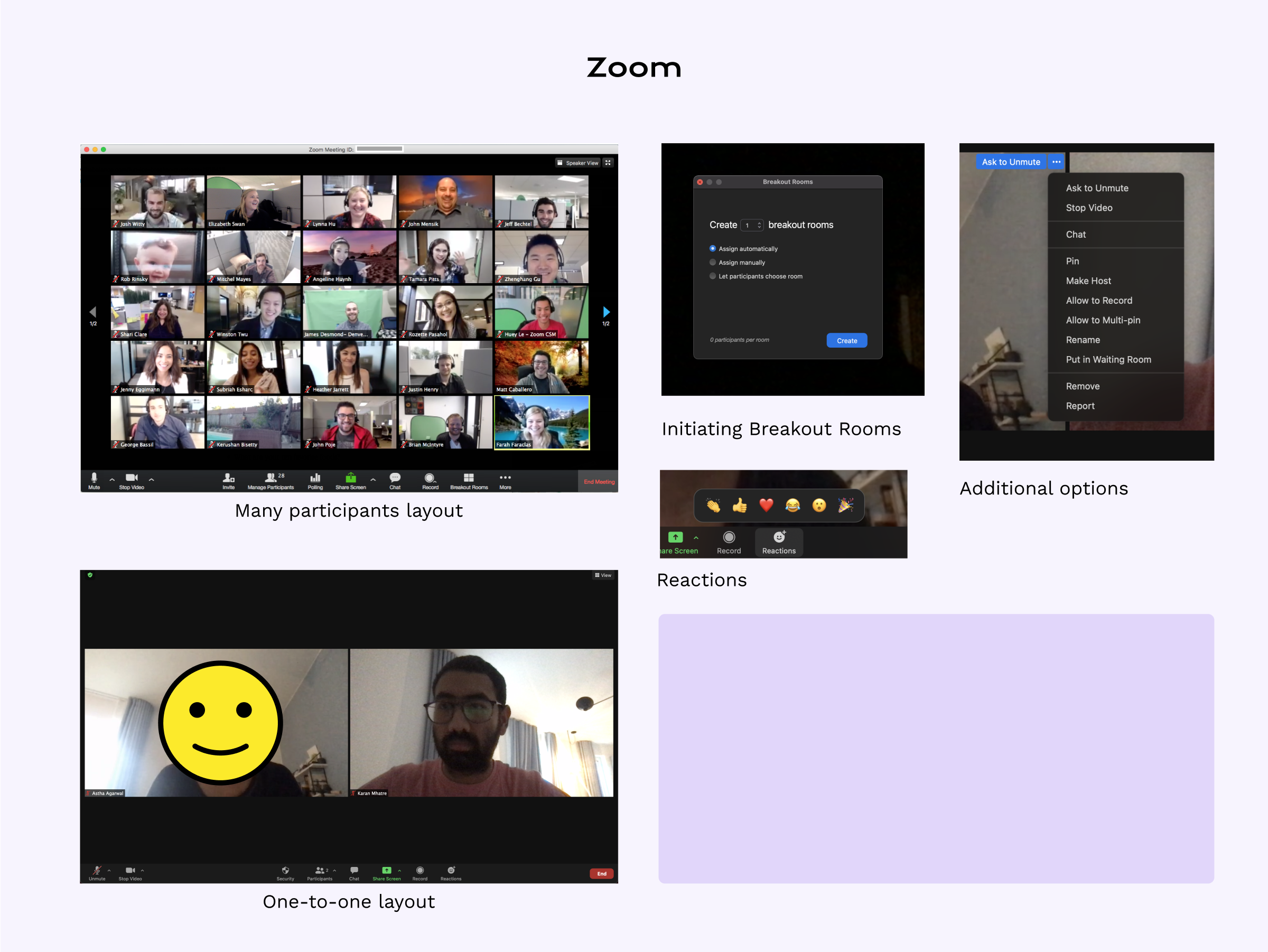Go to the previous gallery page via the gray arrow
The height and width of the screenshot is (952, 1268).
tap(93, 312)
